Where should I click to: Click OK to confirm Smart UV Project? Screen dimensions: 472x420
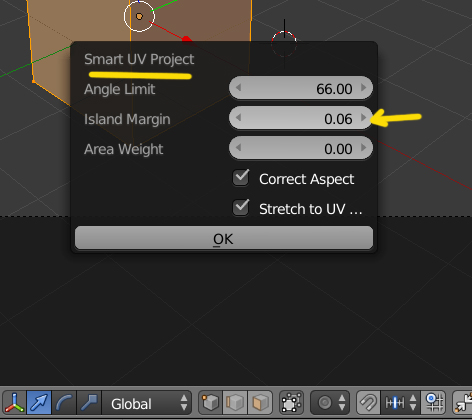(224, 238)
